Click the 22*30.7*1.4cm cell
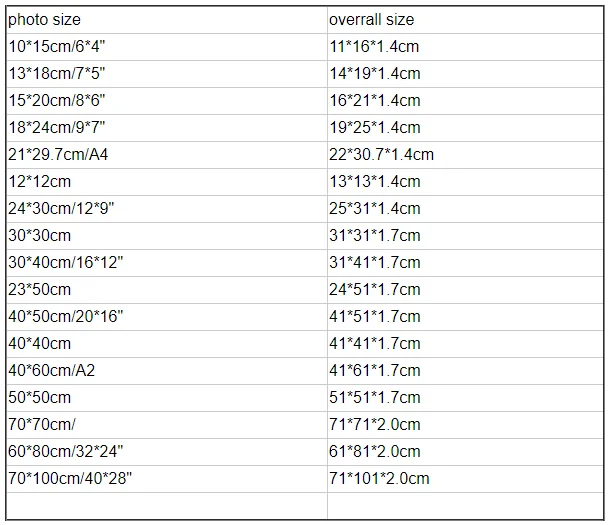 [x=381, y=155]
